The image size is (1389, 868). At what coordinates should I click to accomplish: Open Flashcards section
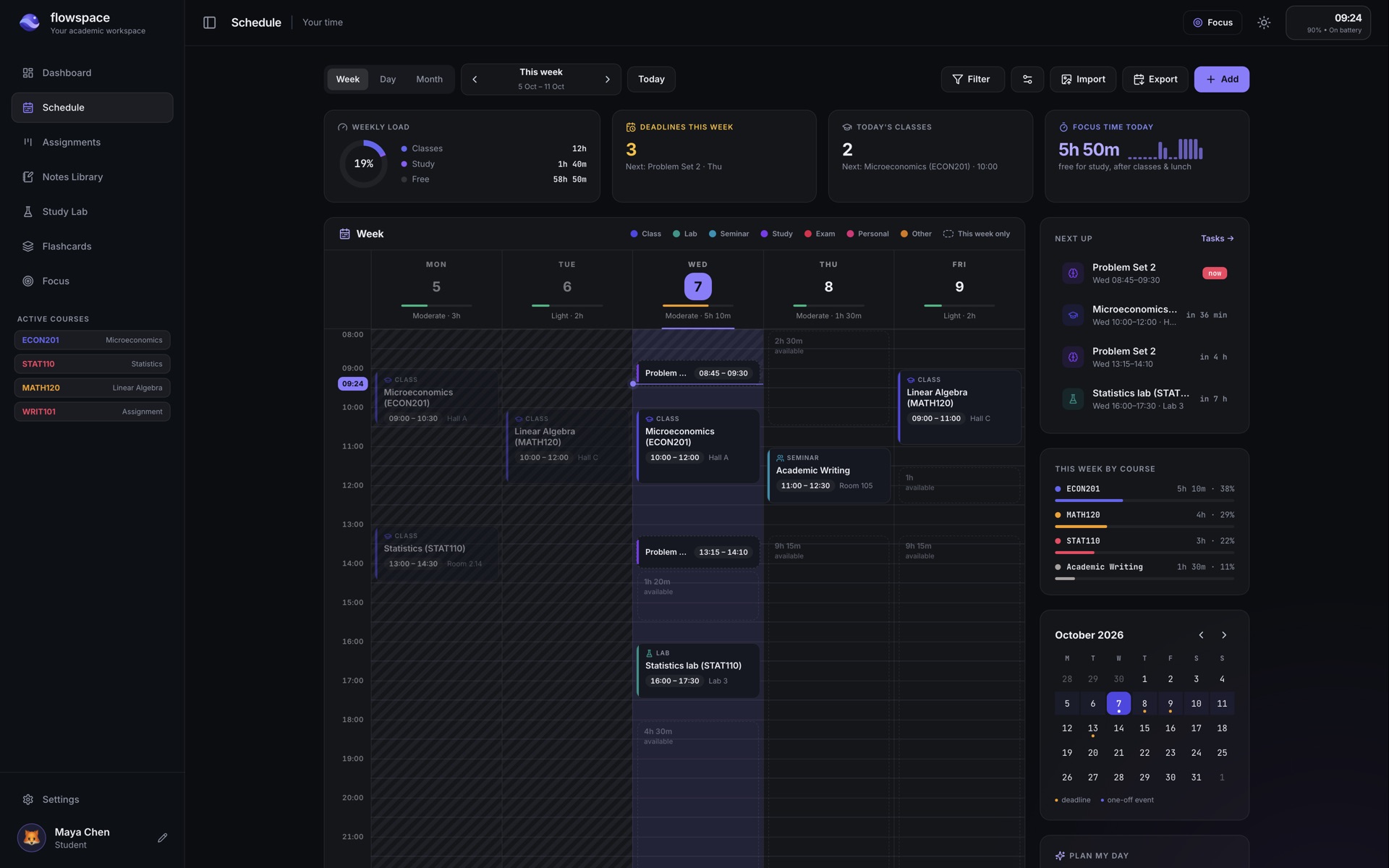[92, 247]
